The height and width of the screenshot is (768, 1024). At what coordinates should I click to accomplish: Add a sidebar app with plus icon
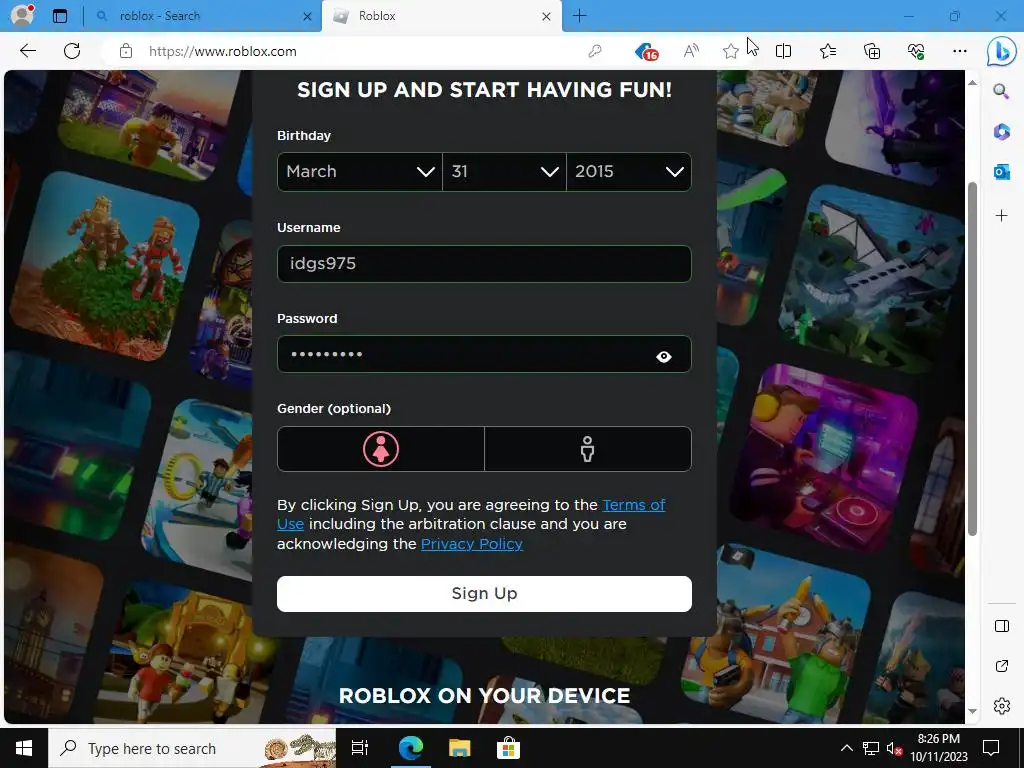point(1001,216)
